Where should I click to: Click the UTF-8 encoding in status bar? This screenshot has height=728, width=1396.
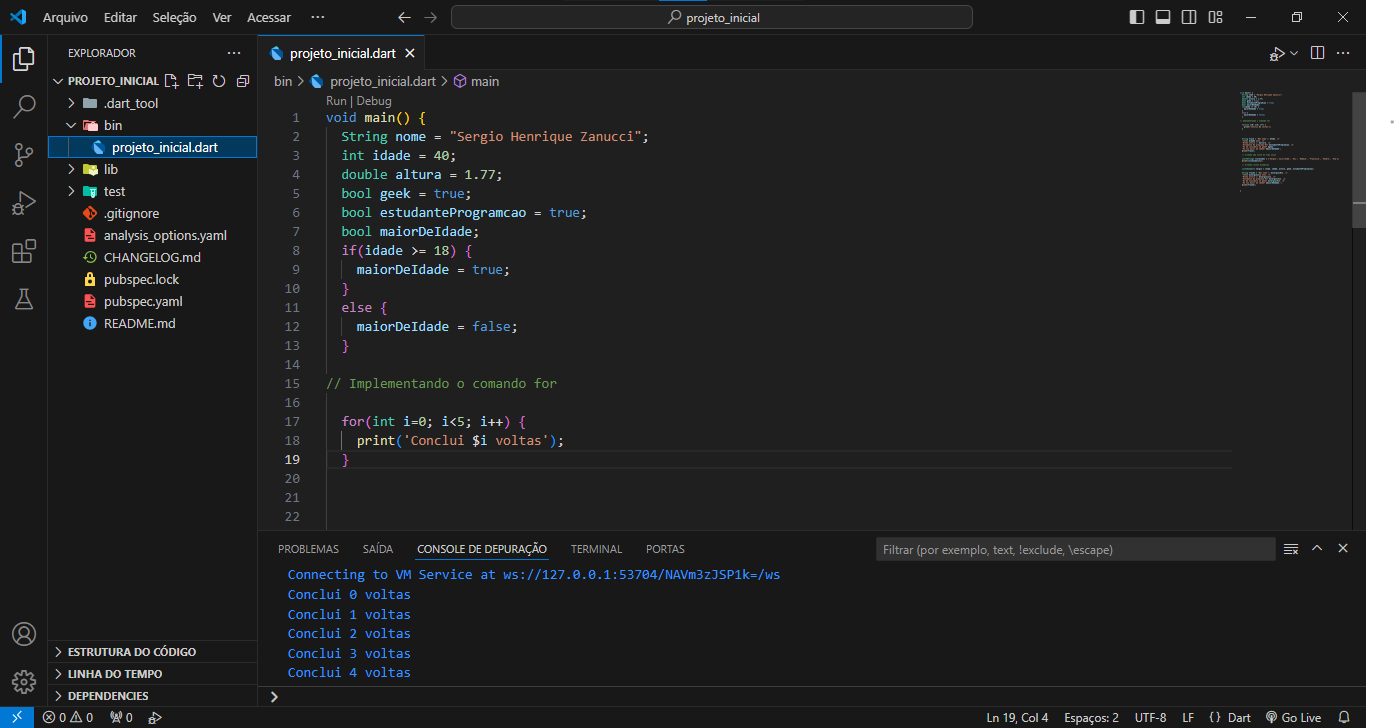tap(1150, 717)
